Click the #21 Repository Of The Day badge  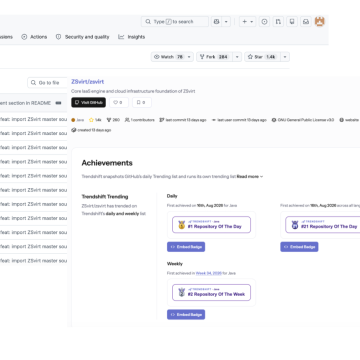[x=323, y=225]
